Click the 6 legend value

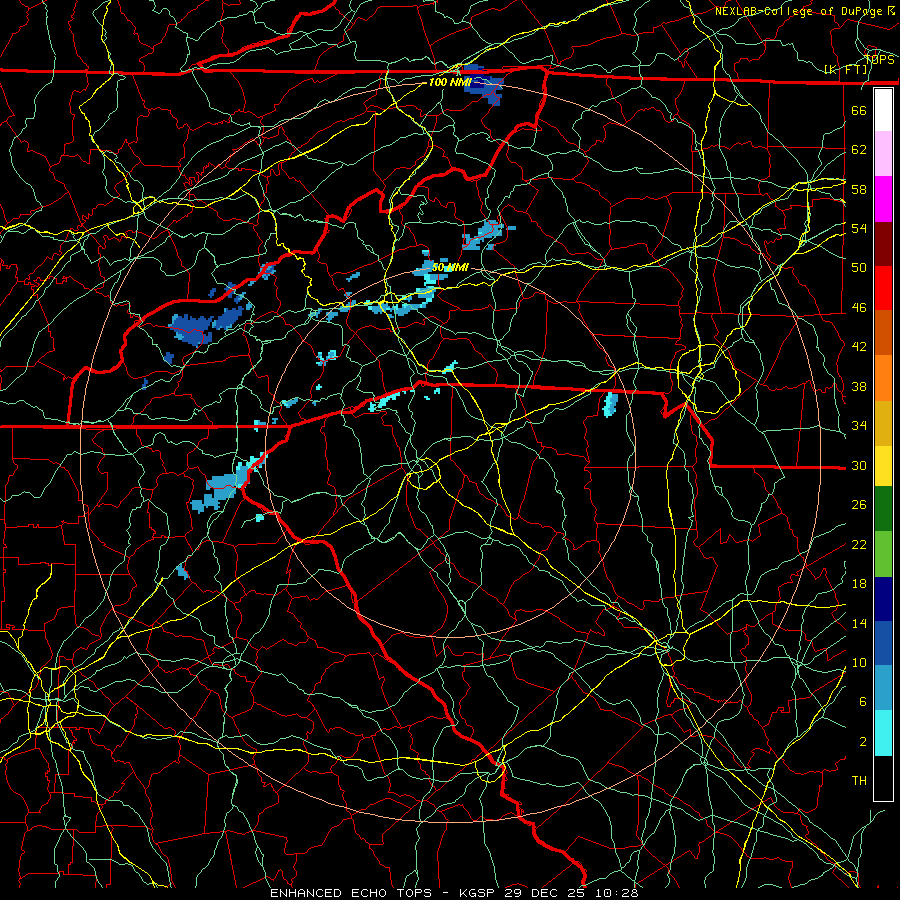862,702
